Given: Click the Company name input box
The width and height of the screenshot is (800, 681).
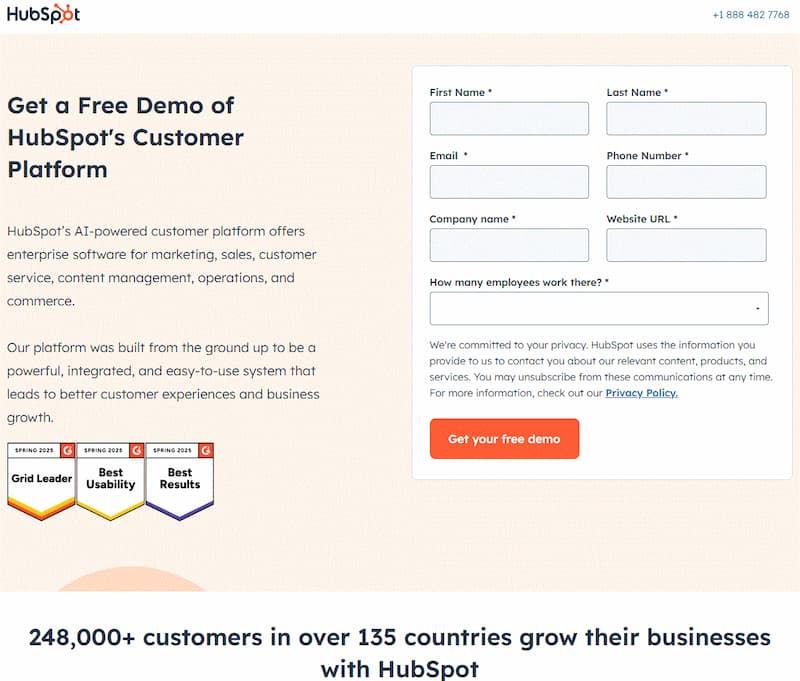Looking at the screenshot, I should click(509, 245).
